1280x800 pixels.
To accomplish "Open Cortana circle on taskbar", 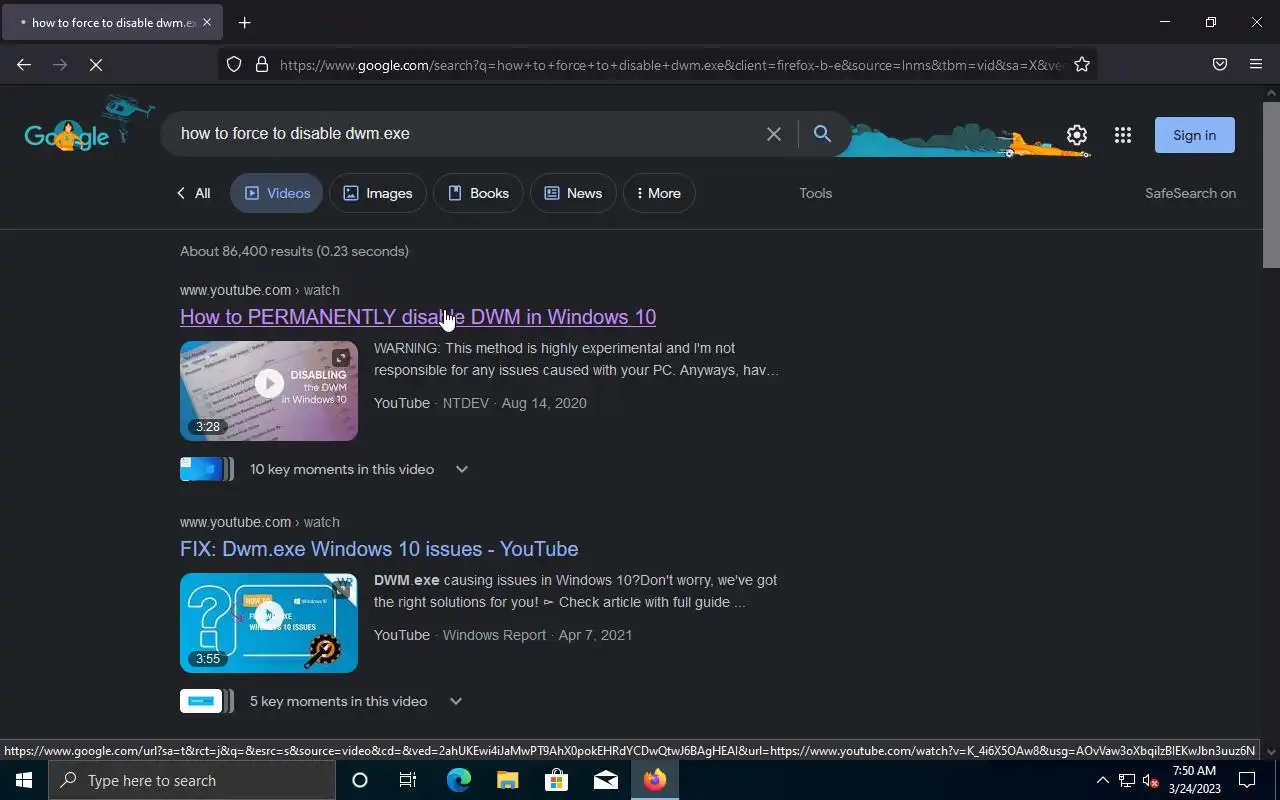I will [360, 780].
